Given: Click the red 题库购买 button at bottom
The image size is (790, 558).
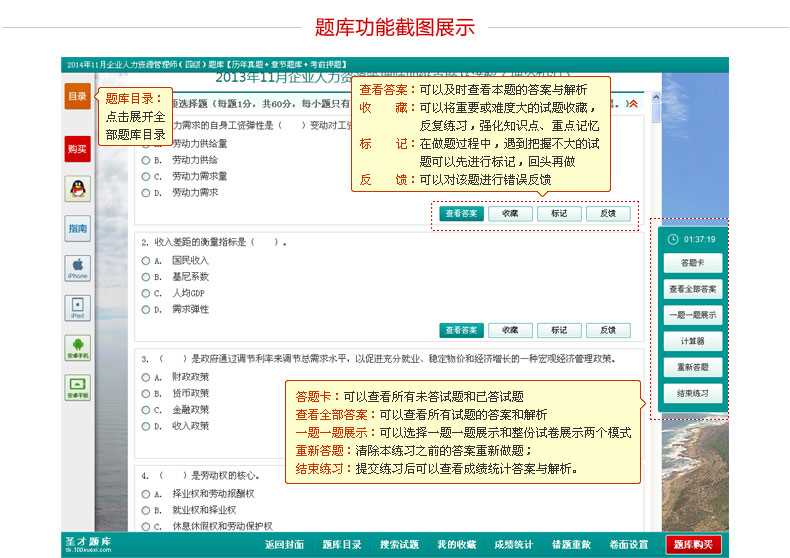Looking at the screenshot, I should pyautogui.click(x=693, y=545).
